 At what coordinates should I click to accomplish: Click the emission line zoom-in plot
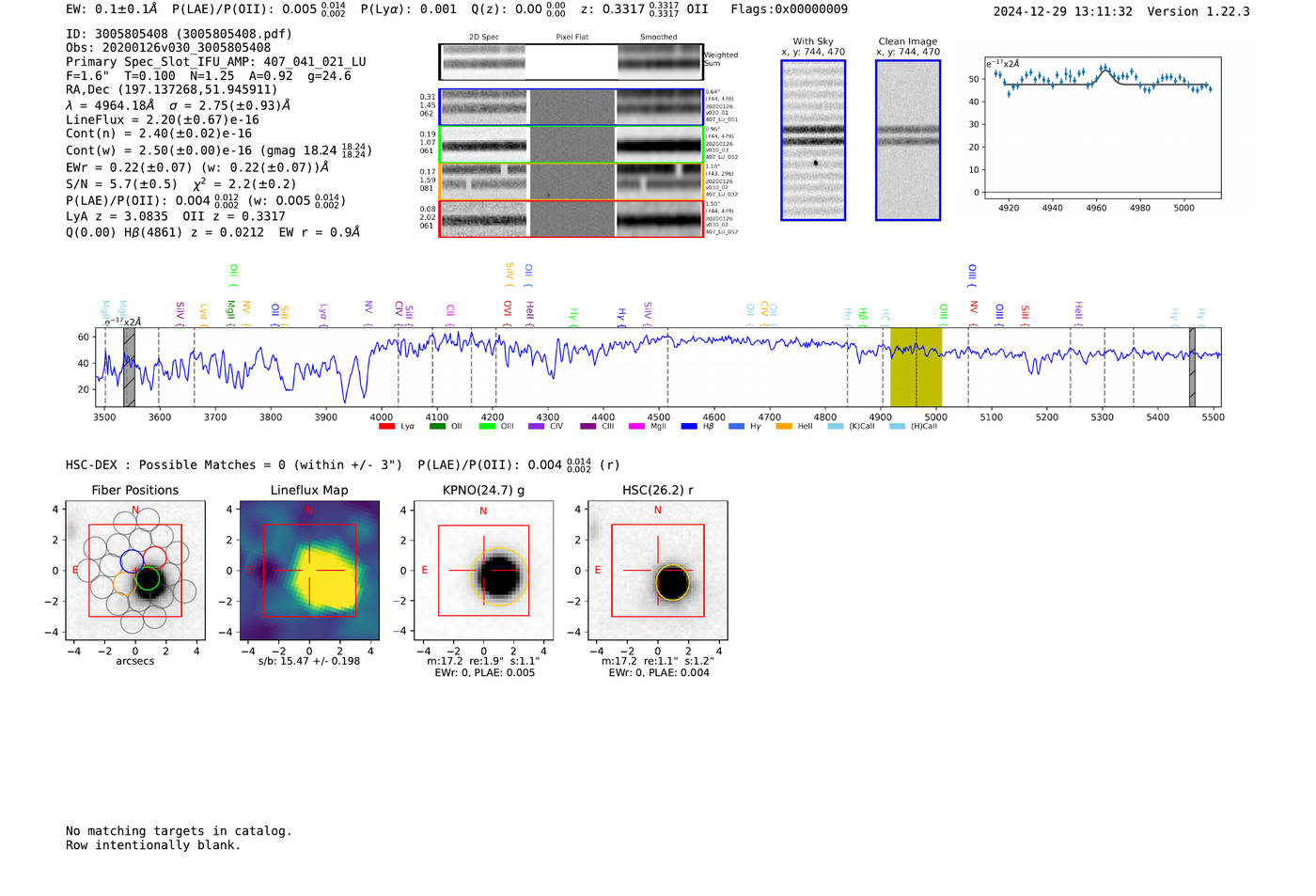click(x=1103, y=127)
